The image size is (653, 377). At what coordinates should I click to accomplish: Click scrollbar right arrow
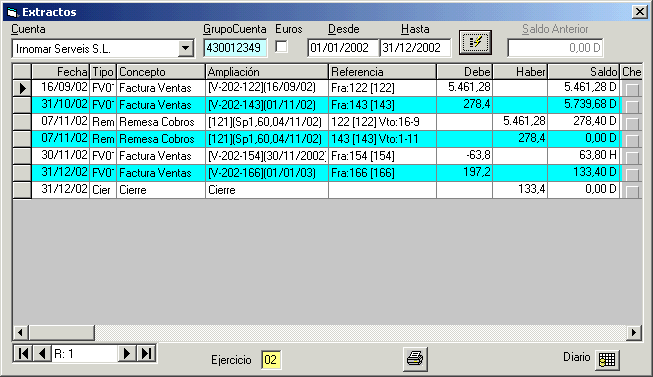coord(633,332)
